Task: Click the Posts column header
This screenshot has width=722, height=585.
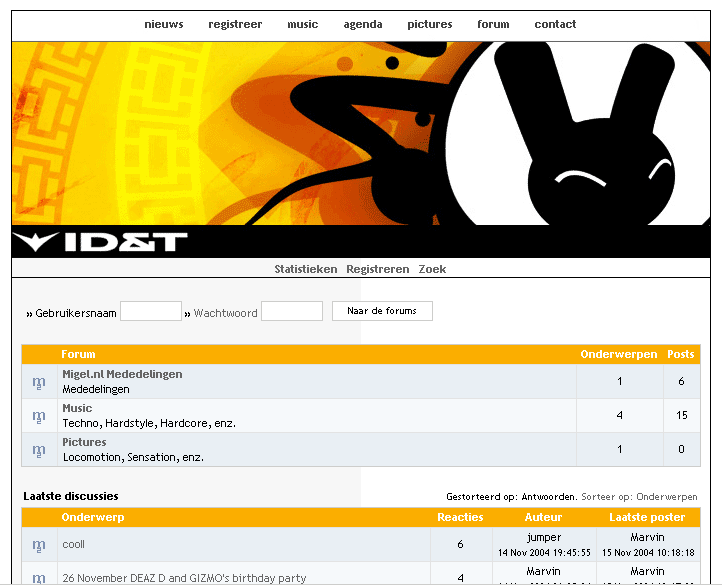Action: [x=681, y=354]
